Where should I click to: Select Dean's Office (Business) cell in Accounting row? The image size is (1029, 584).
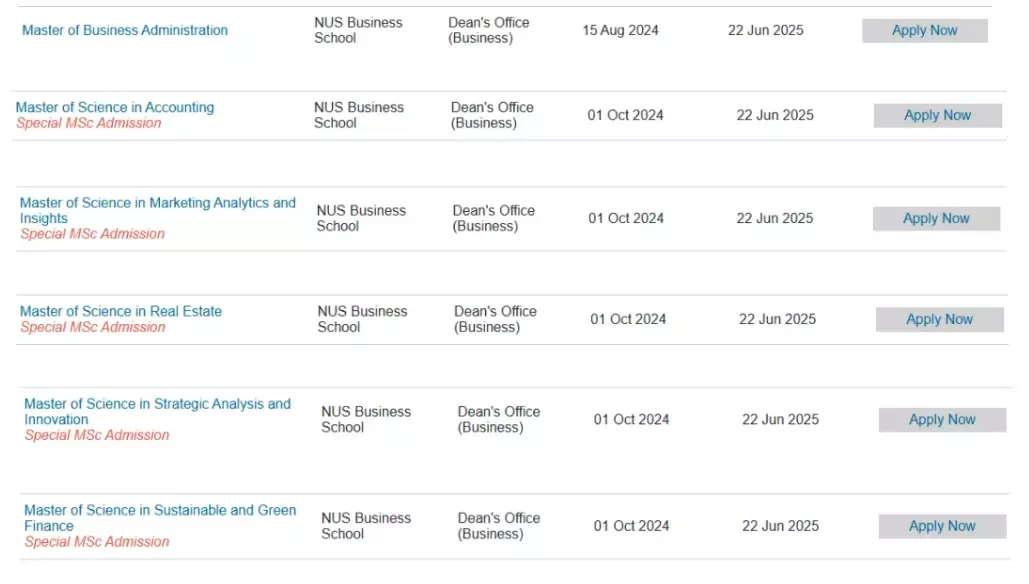(492, 115)
